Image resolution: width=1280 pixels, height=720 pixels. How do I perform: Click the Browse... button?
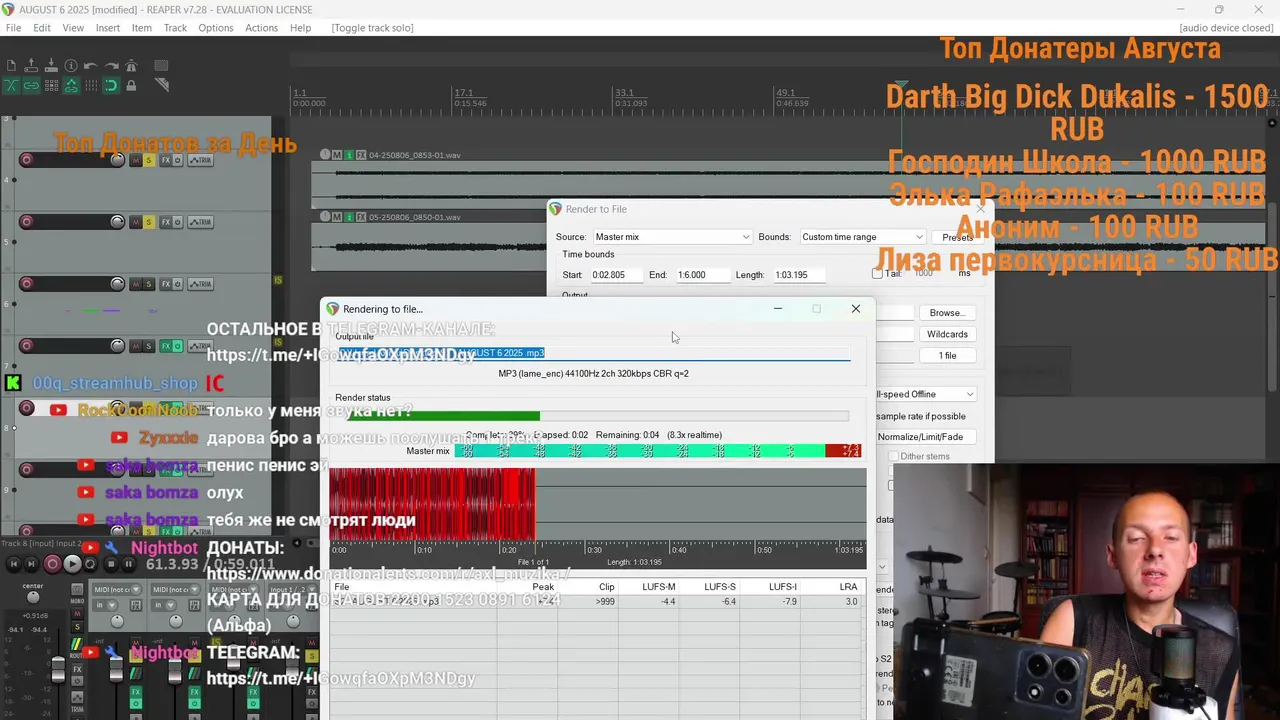coord(946,313)
